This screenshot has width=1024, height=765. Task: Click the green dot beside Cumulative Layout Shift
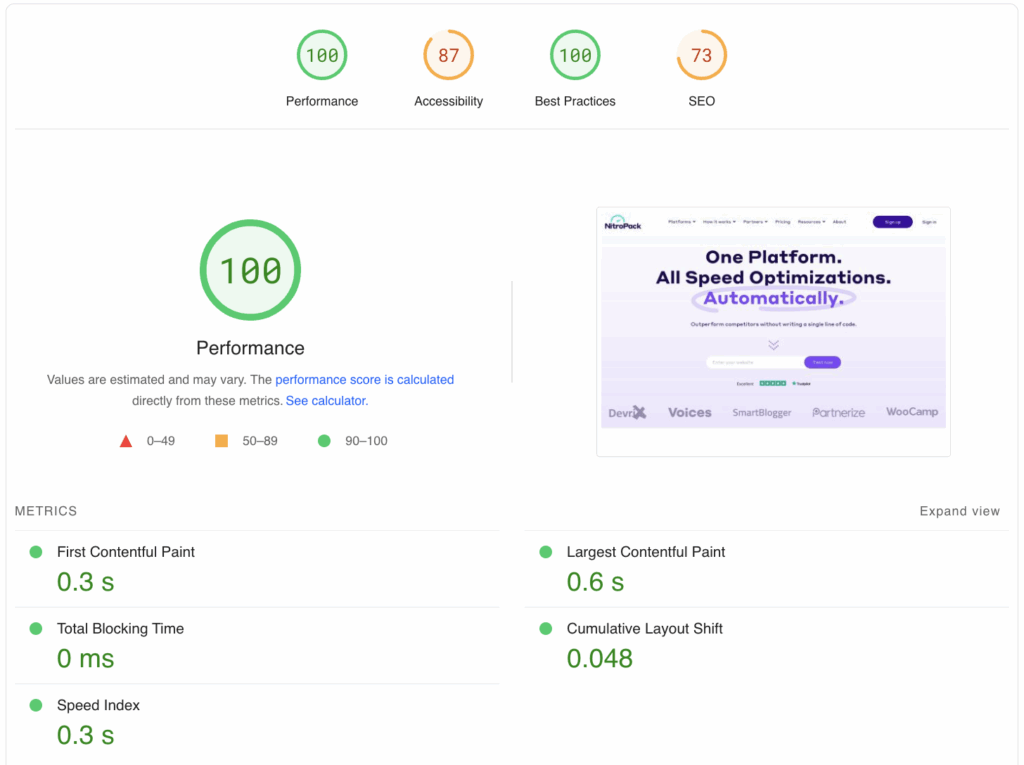coord(545,629)
